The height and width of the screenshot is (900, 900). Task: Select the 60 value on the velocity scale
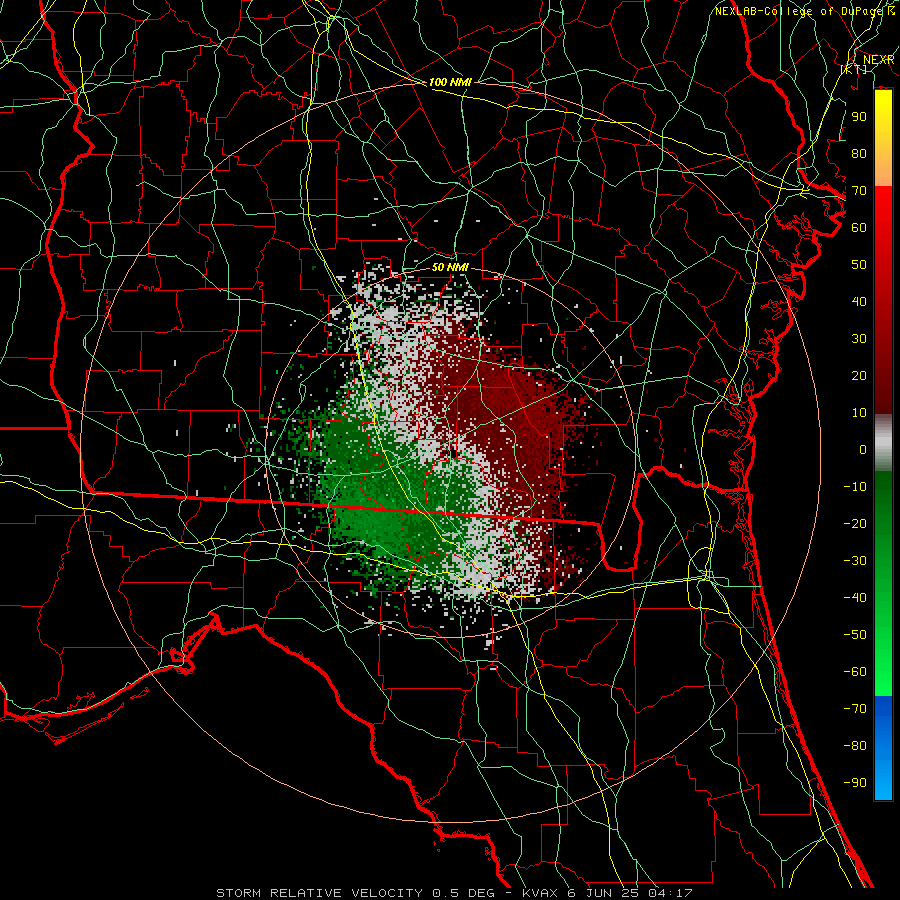click(859, 227)
